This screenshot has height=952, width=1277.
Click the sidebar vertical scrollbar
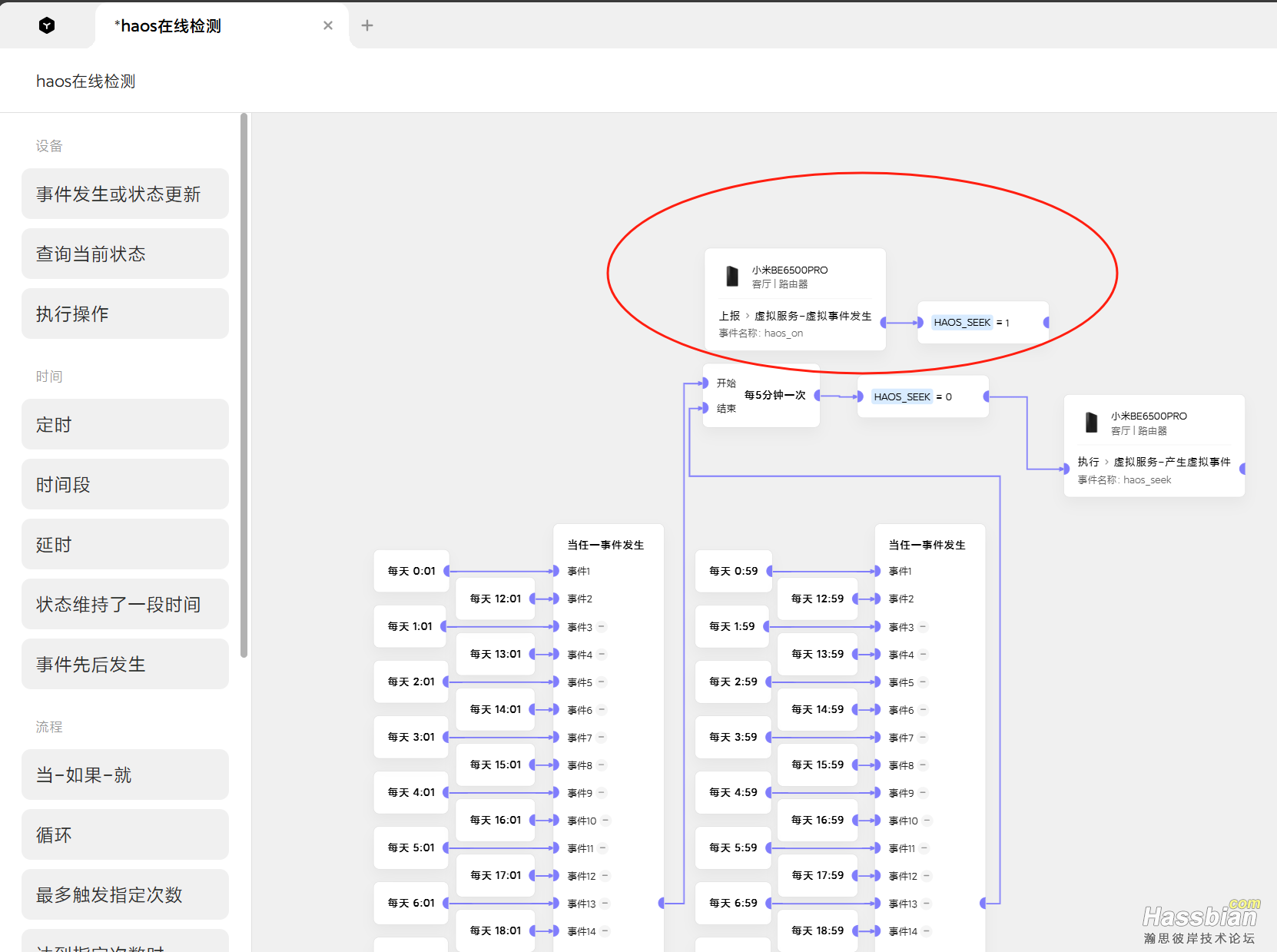coord(244,386)
